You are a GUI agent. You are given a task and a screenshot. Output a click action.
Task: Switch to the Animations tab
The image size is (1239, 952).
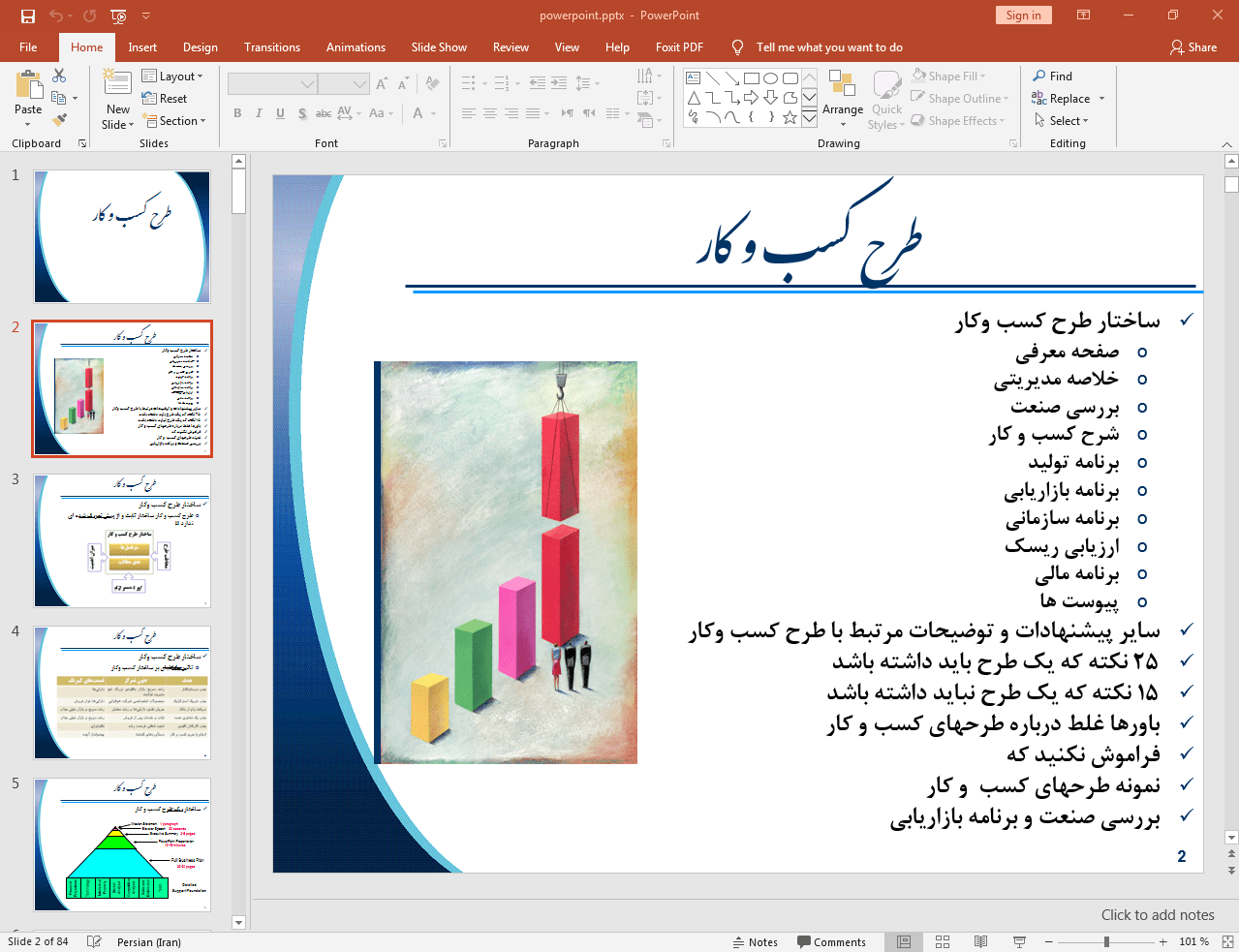[356, 47]
